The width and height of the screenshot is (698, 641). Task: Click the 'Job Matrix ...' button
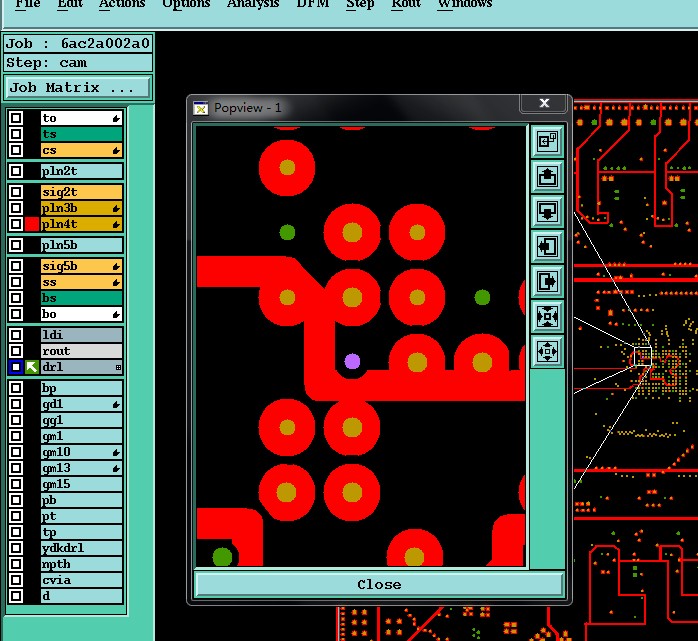point(77,87)
